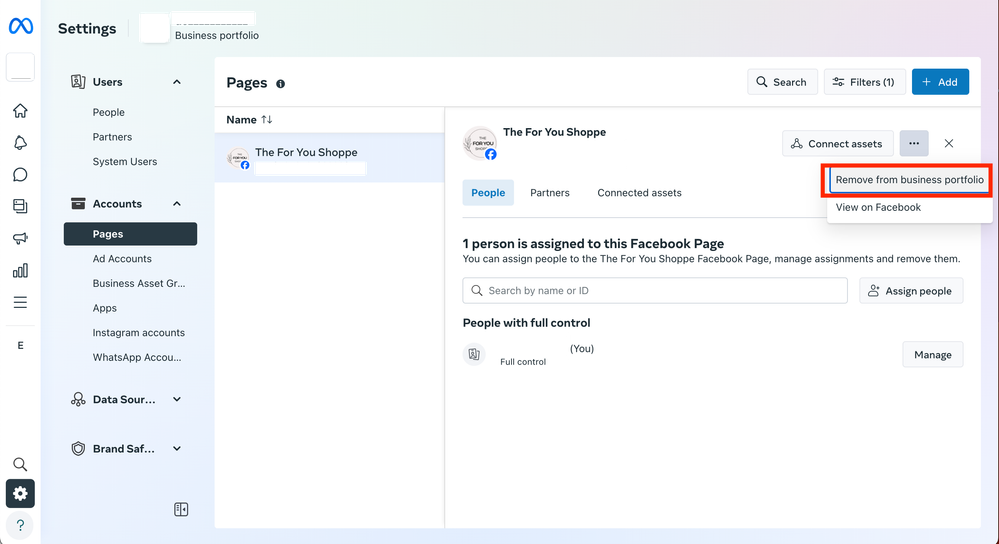Screen dimensions: 999x544
Task: Expand the Brand Safety section
Action: click(177, 448)
